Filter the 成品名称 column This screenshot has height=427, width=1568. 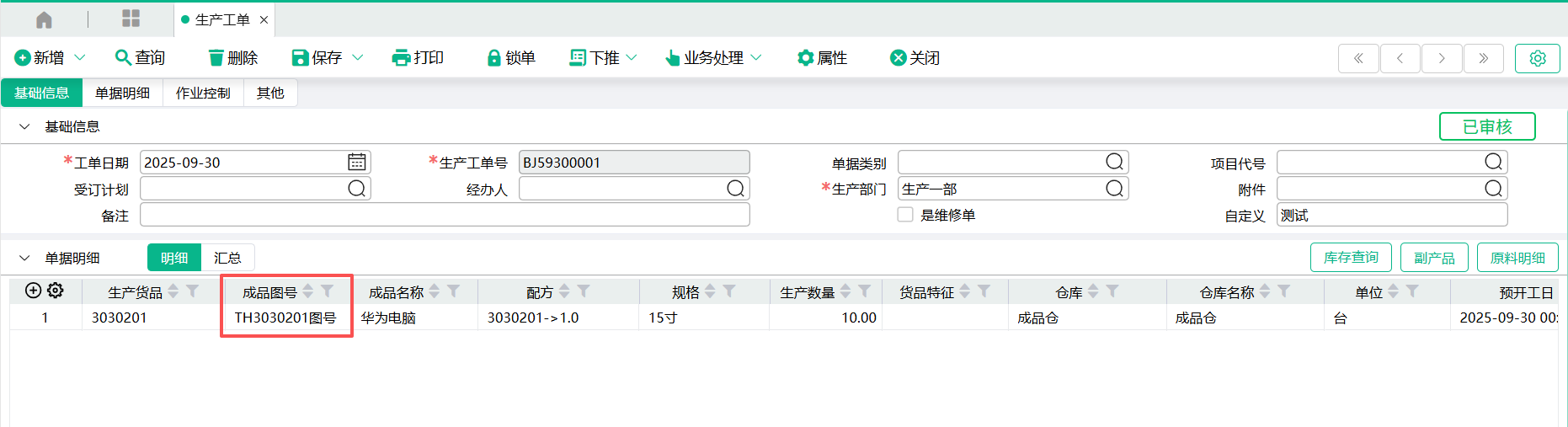(454, 291)
